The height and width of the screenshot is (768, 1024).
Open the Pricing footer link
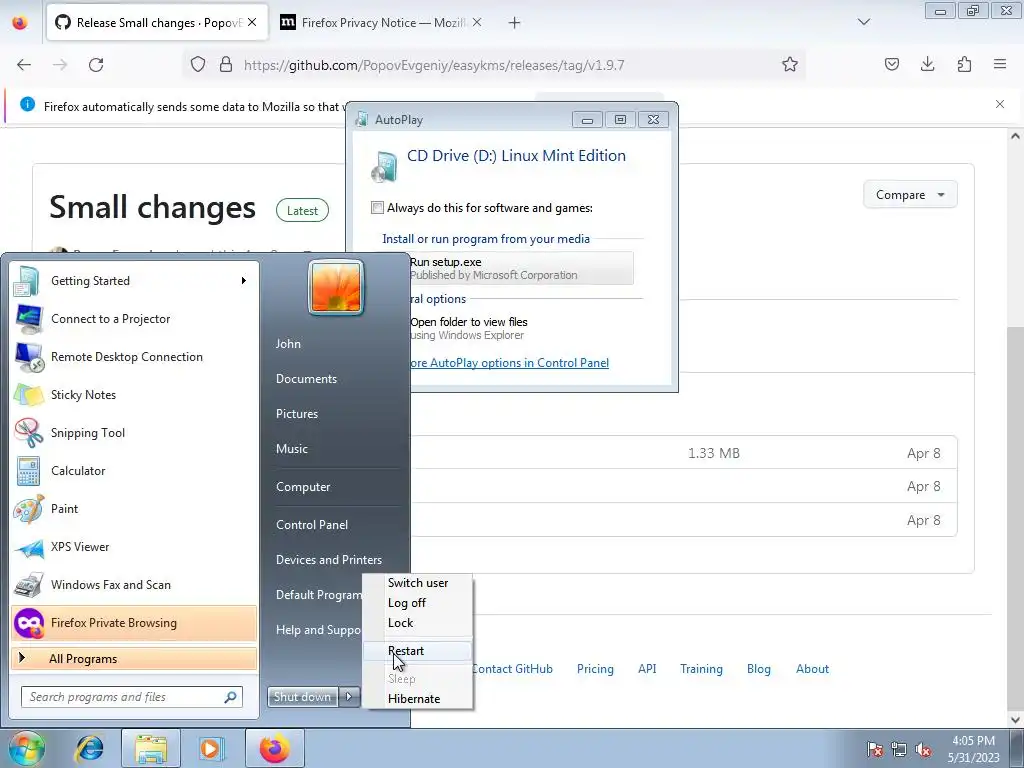[595, 669]
